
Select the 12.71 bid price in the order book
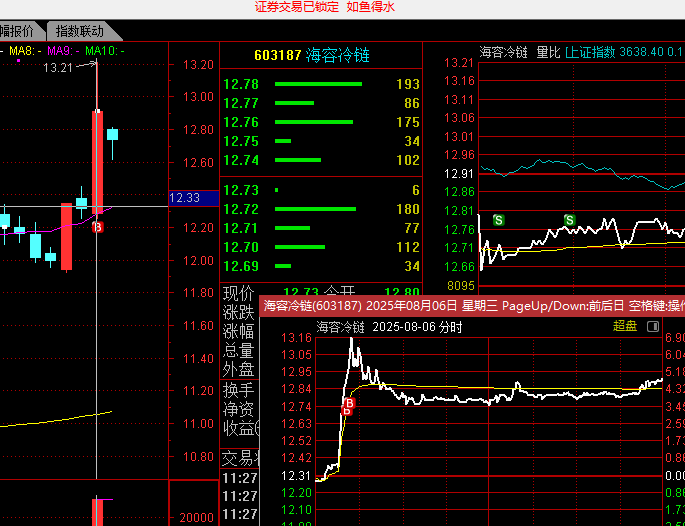[241, 228]
